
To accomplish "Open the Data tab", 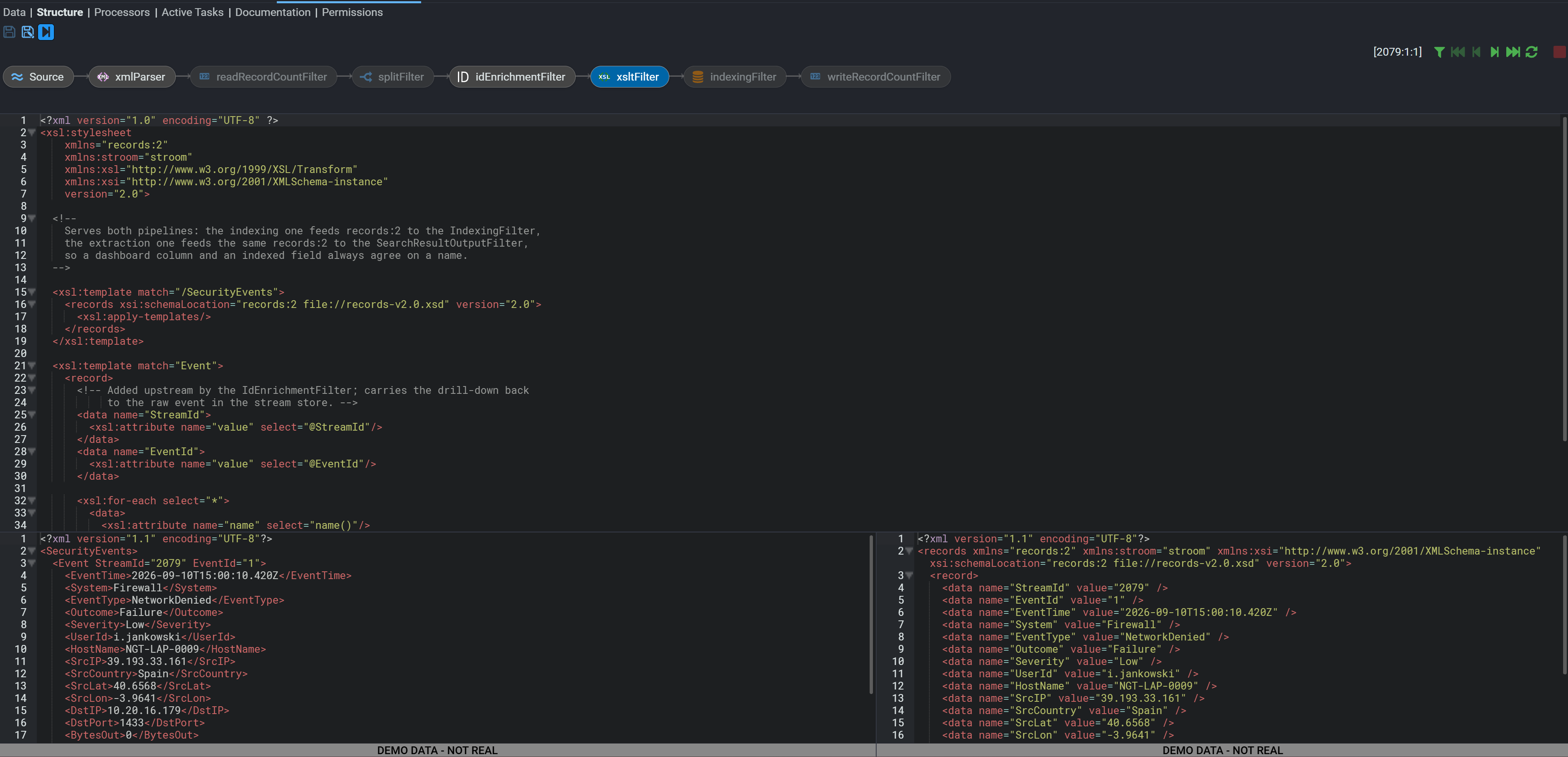I will [14, 12].
